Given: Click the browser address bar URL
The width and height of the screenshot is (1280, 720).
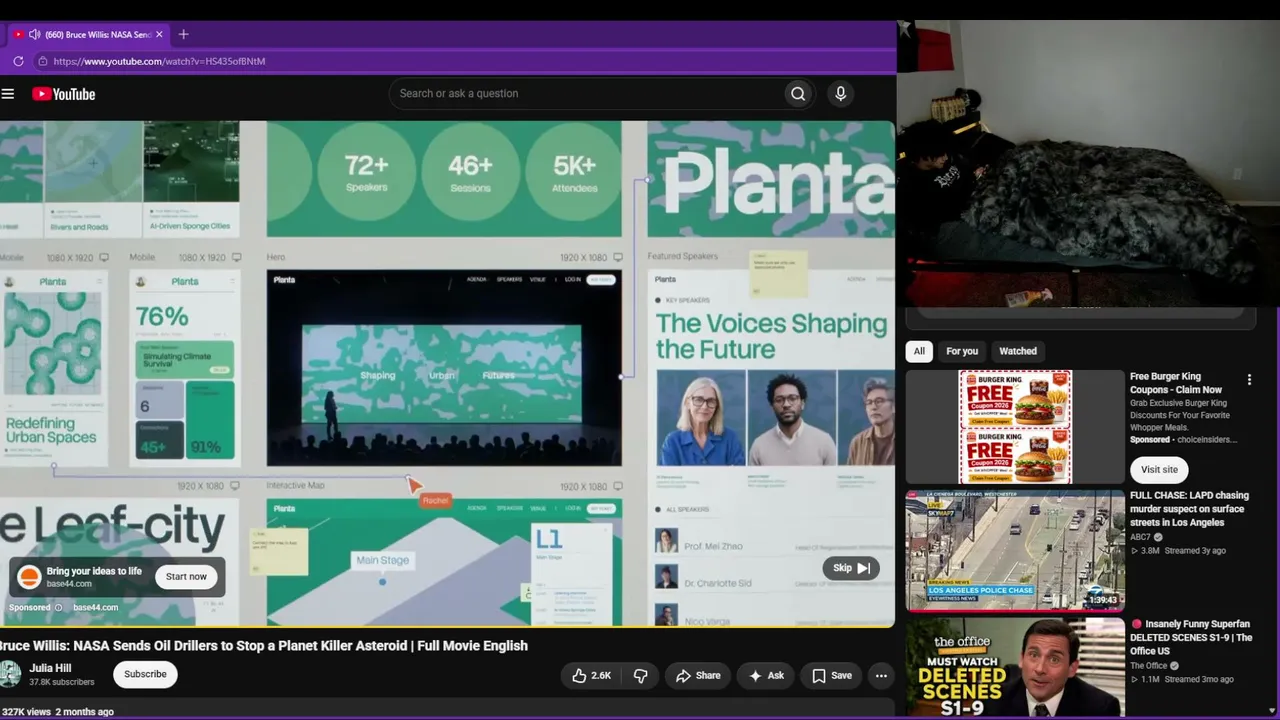Looking at the screenshot, I should pos(159,61).
